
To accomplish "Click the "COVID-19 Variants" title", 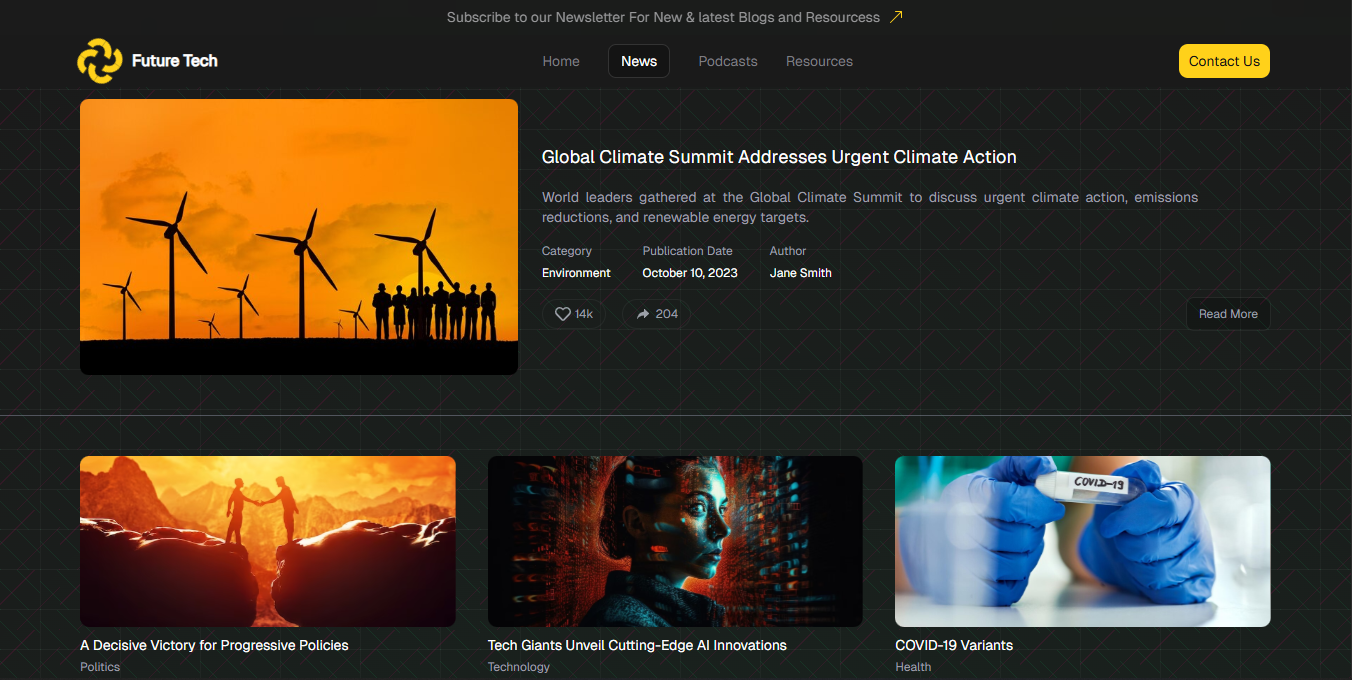I will click(x=954, y=645).
